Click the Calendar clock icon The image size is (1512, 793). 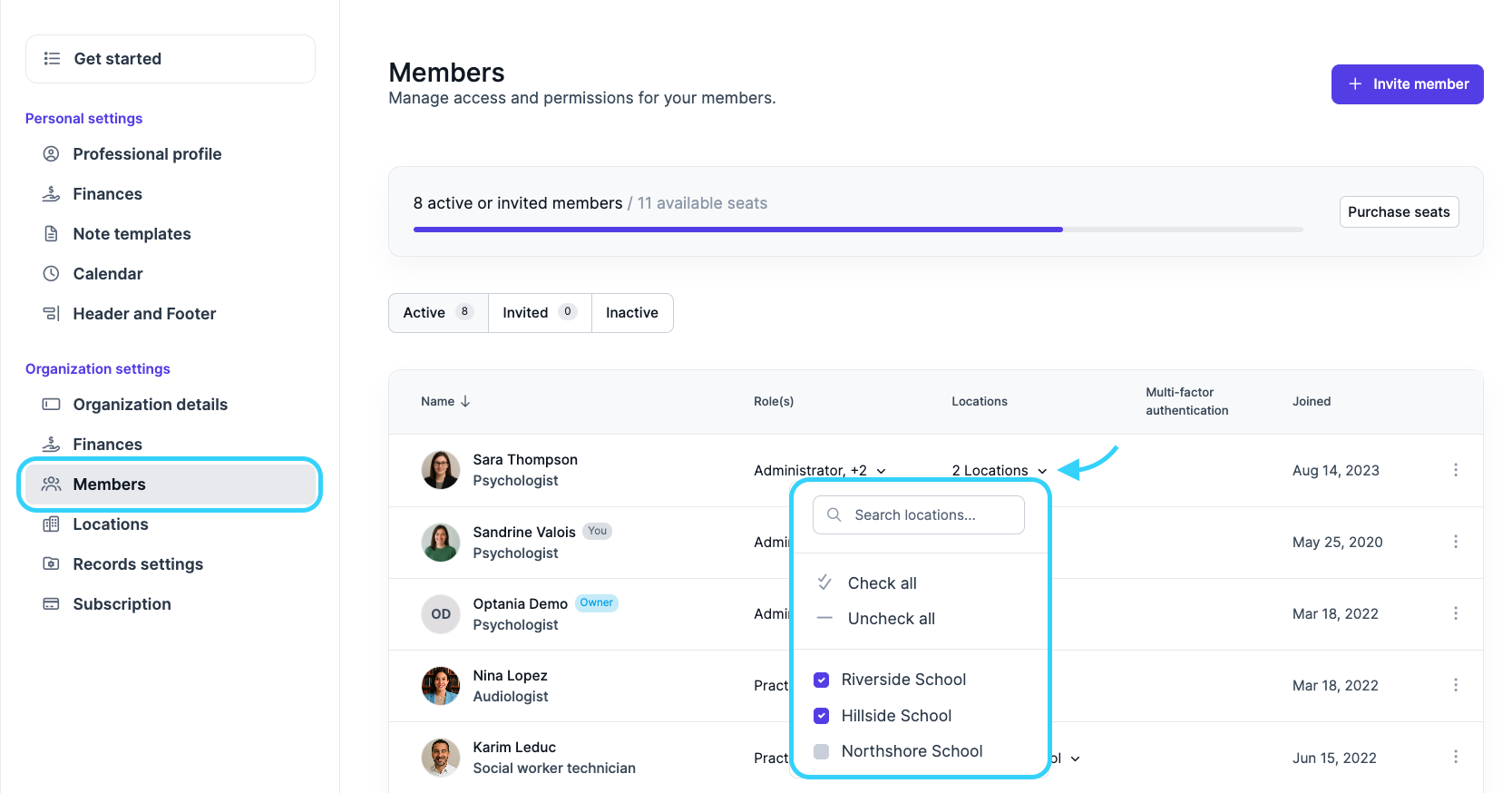point(52,274)
